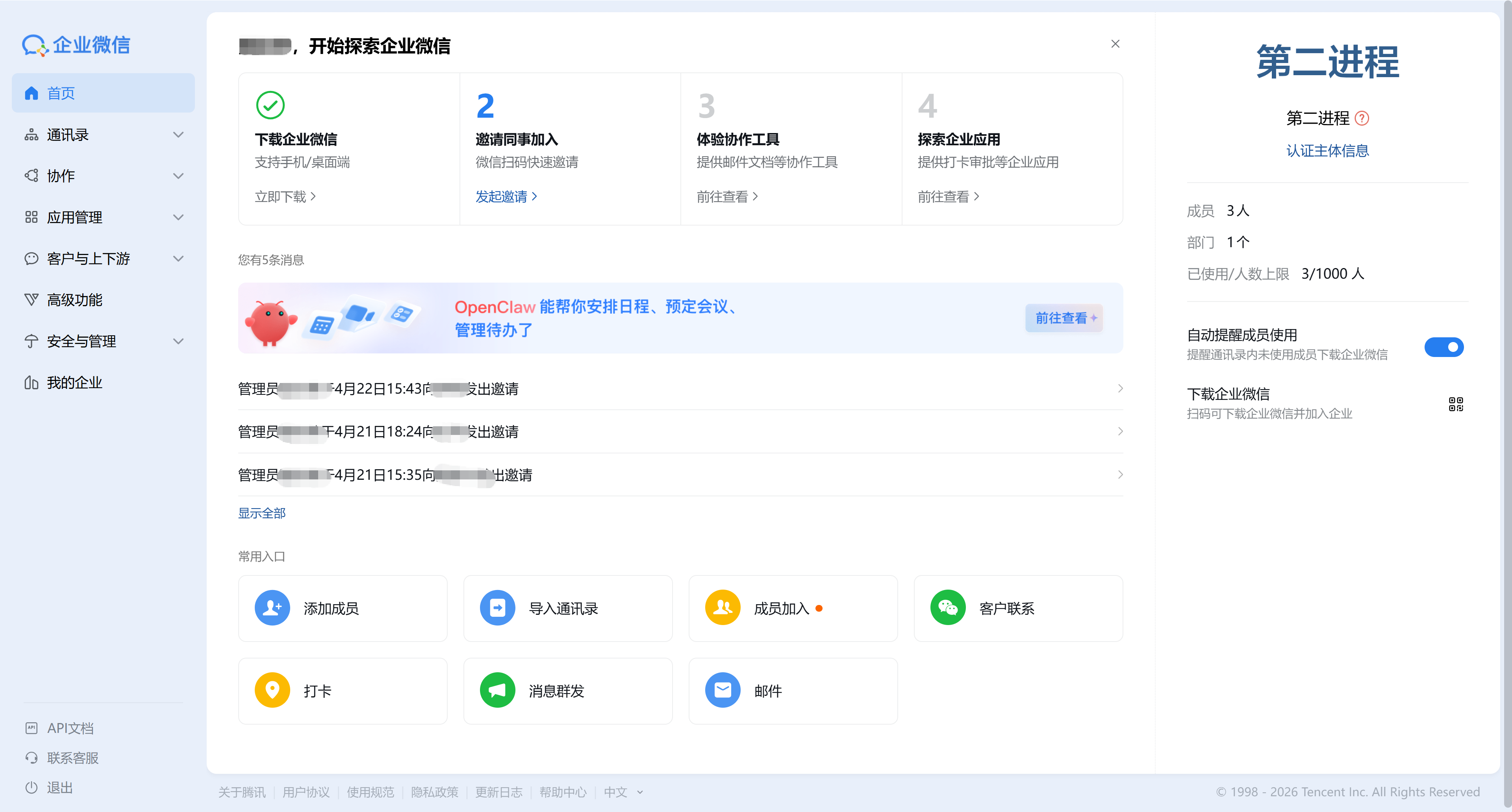The width and height of the screenshot is (1512, 812).
Task: Expand the 安全与管理 chevron
Action: [x=178, y=342]
